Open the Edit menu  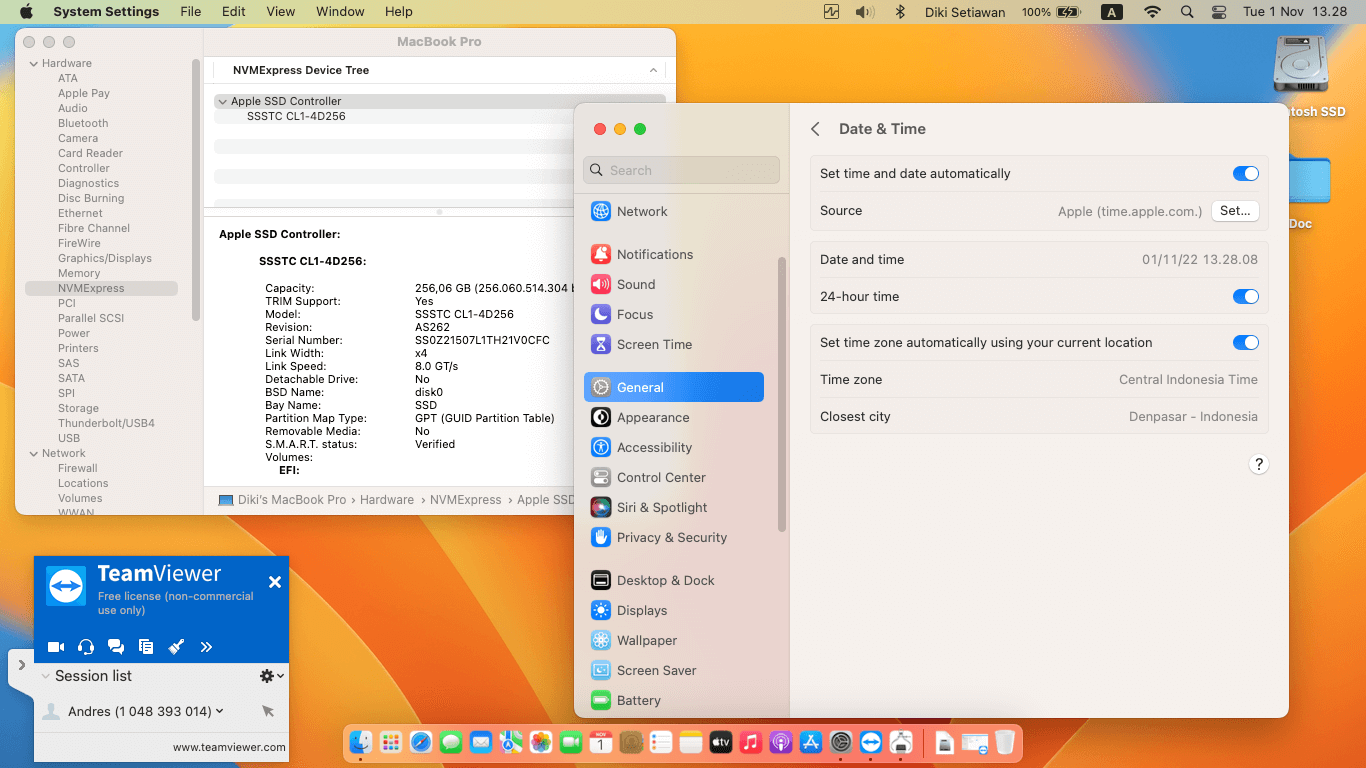[234, 12]
